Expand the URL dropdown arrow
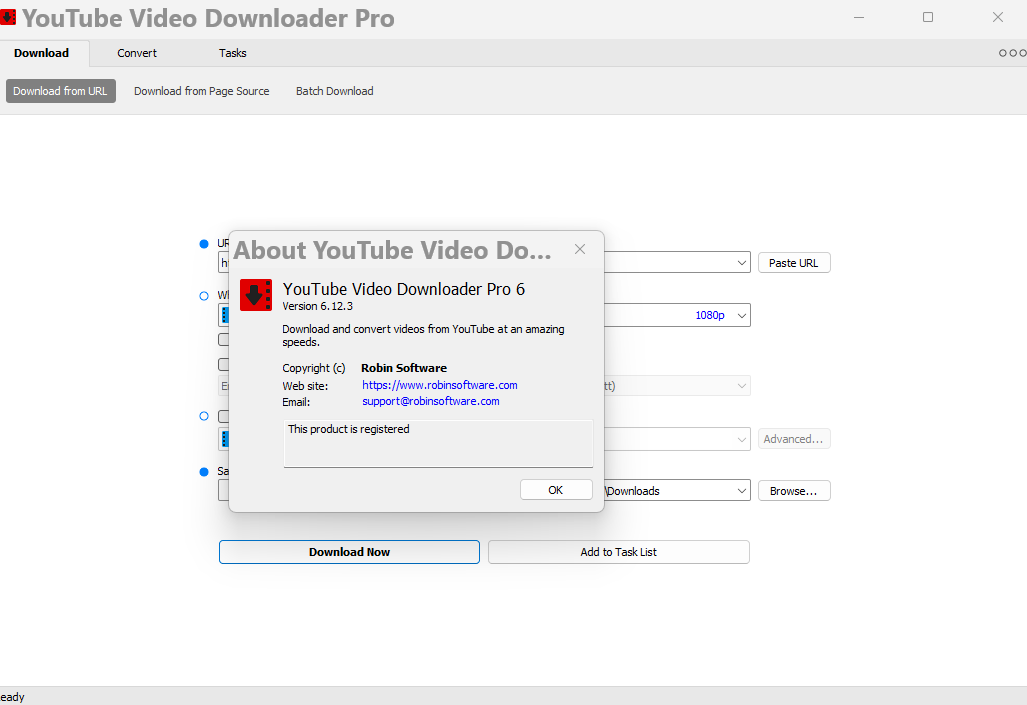This screenshot has width=1027, height=705. pos(741,263)
